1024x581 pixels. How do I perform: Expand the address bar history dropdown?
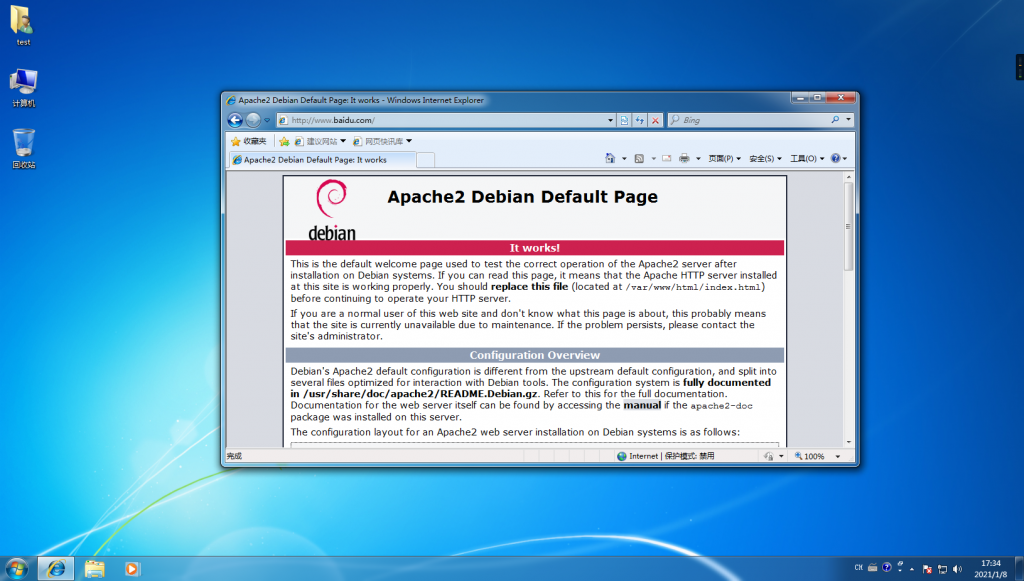click(611, 120)
